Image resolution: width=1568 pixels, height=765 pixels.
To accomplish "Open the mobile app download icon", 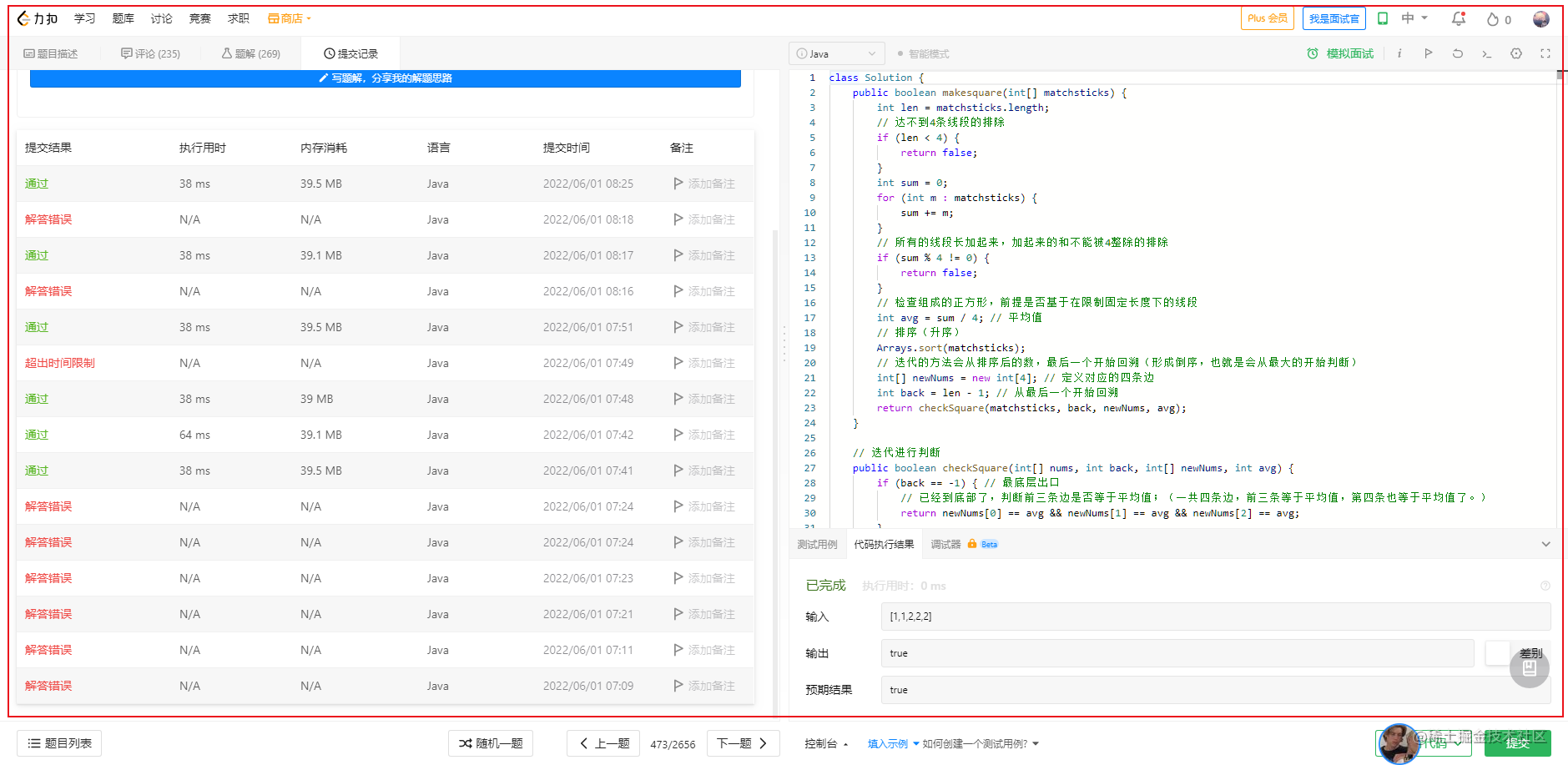I will [1383, 18].
